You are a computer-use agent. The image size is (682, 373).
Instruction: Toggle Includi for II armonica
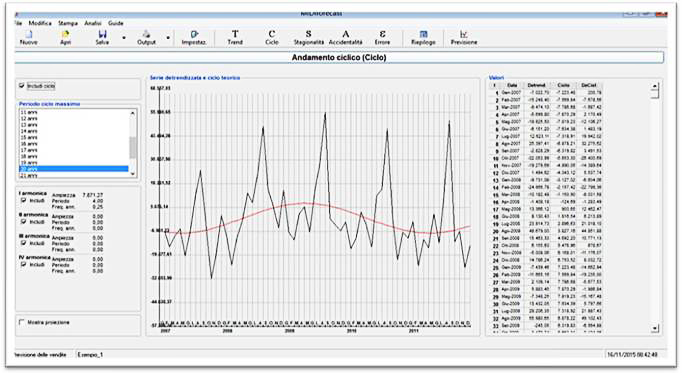pos(24,222)
